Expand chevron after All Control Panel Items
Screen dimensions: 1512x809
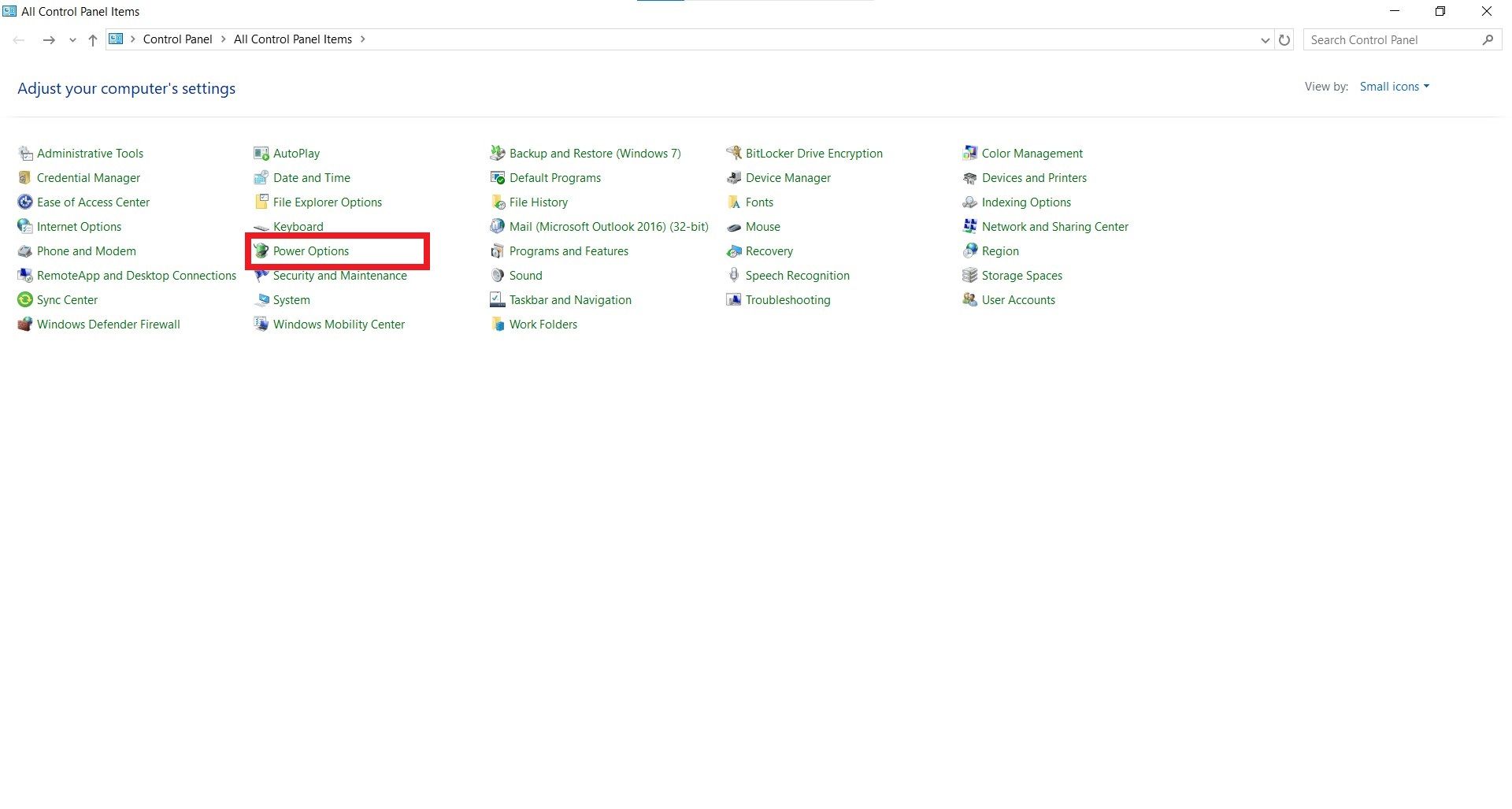pos(363,39)
